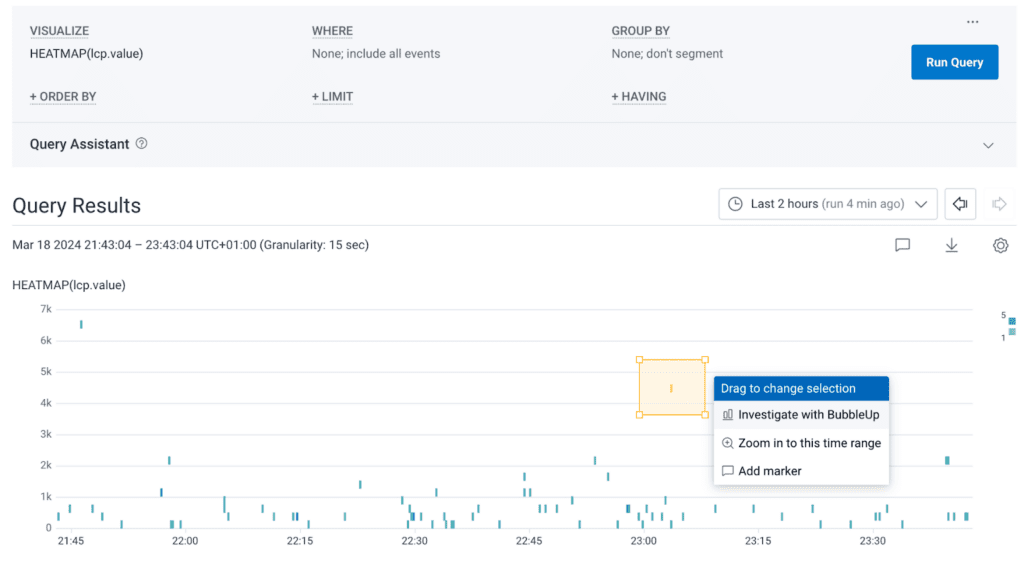Open graph settings gear icon
This screenshot has width=1024, height=561.
(x=1000, y=245)
